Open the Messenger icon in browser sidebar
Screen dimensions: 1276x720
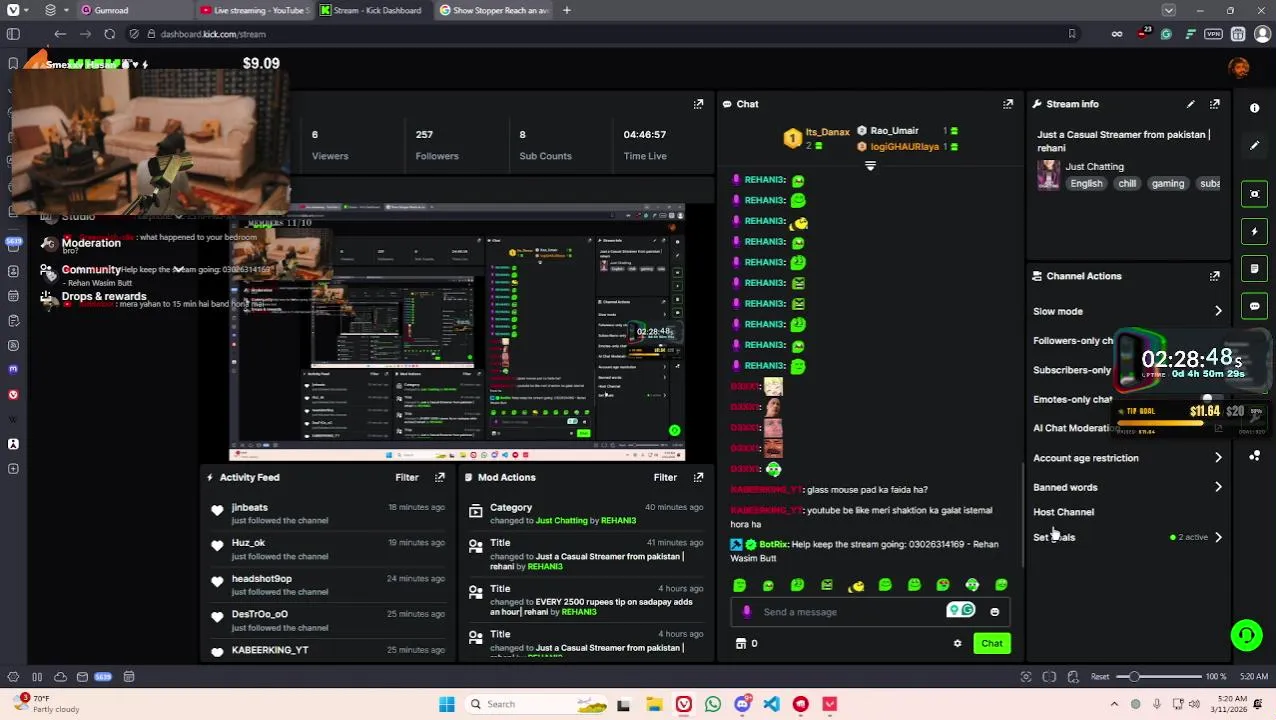pyautogui.click(x=13, y=369)
